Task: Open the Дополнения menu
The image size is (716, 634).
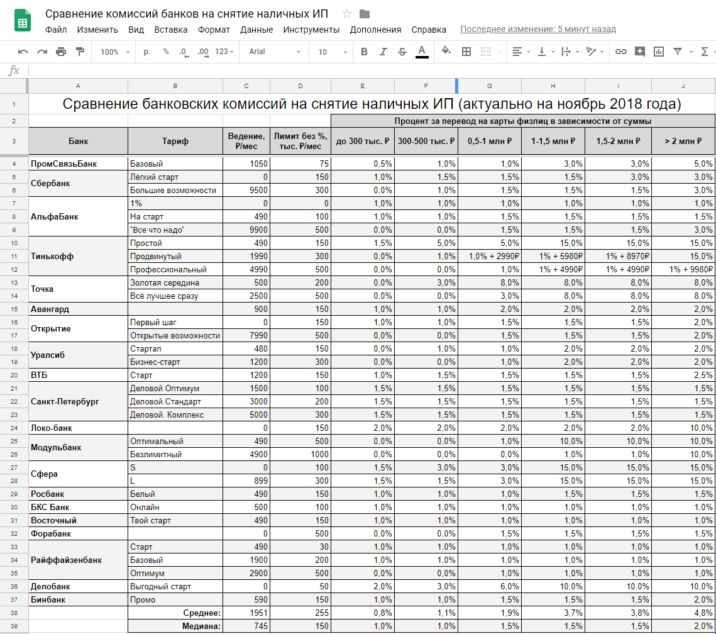Action: click(375, 30)
